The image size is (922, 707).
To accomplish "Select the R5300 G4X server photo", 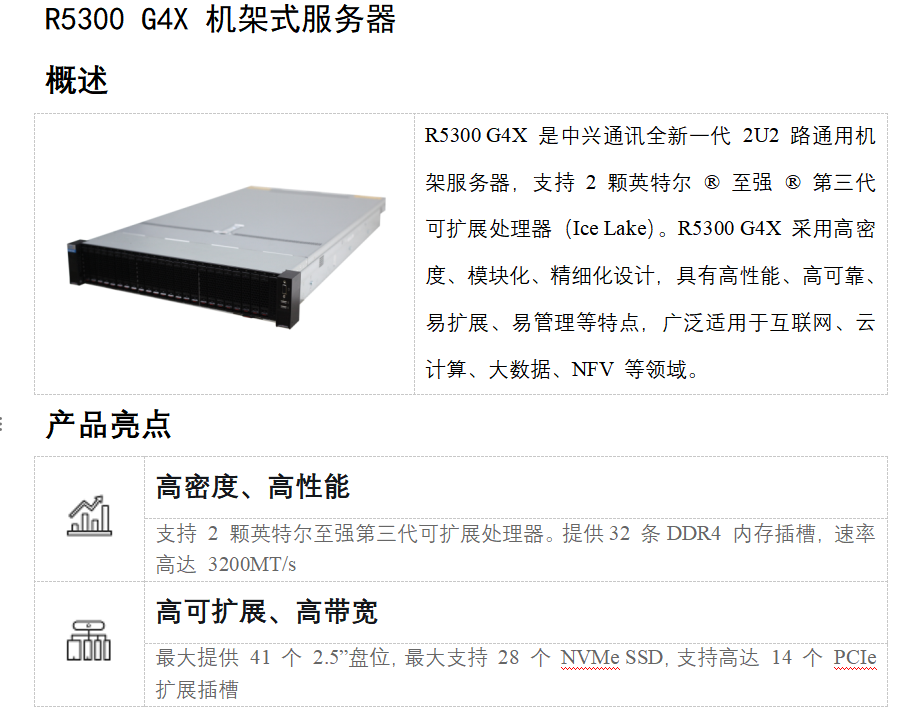I will pyautogui.click(x=226, y=256).
